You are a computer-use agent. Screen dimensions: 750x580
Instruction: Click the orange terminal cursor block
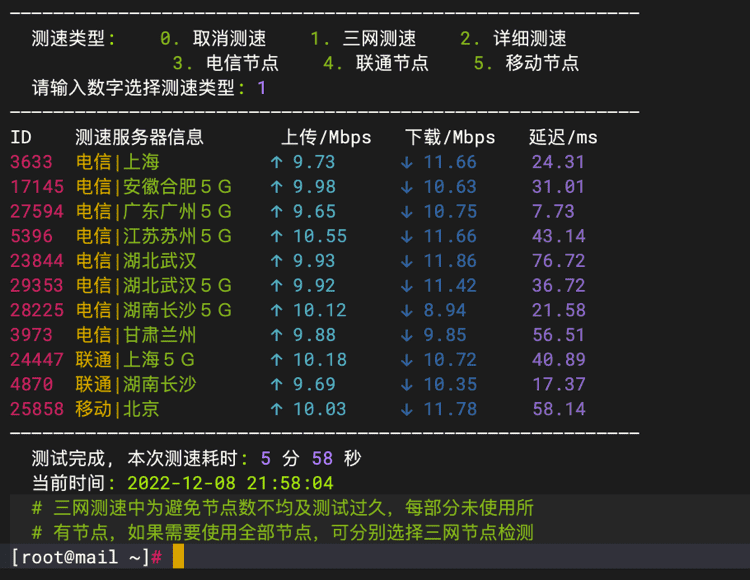coord(178,556)
